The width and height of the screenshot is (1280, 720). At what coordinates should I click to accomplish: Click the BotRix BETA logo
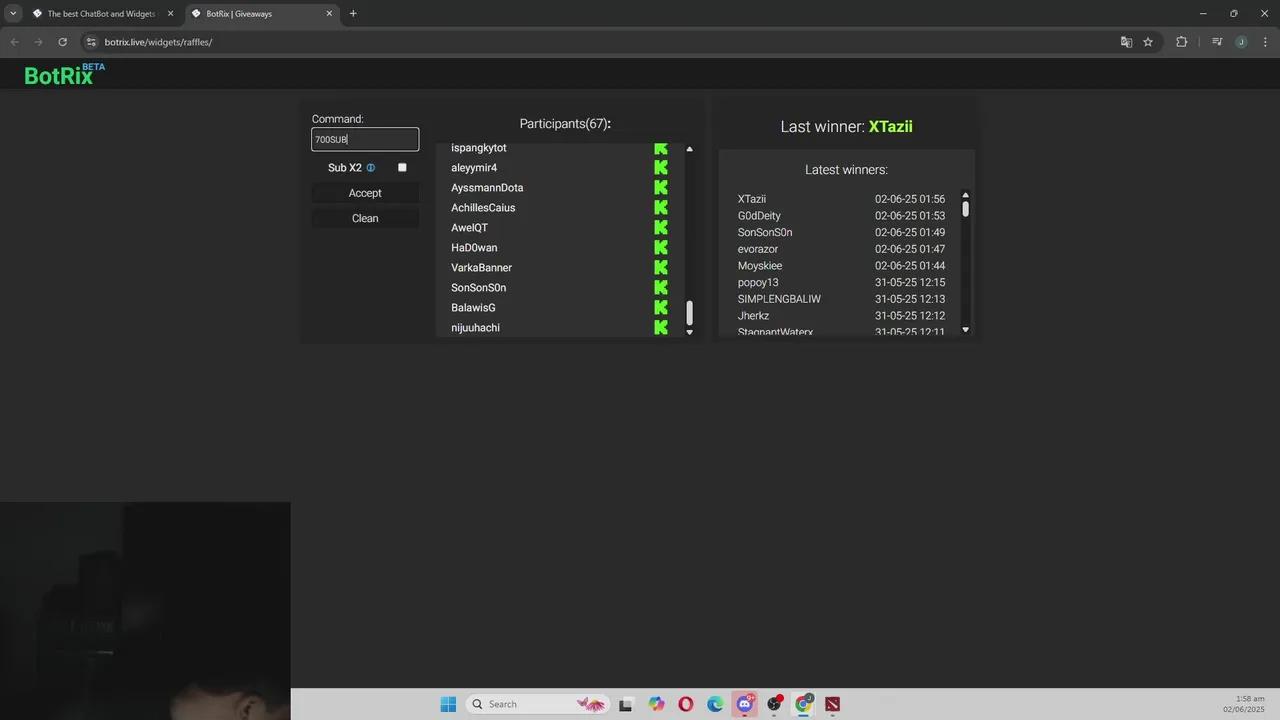[64, 75]
